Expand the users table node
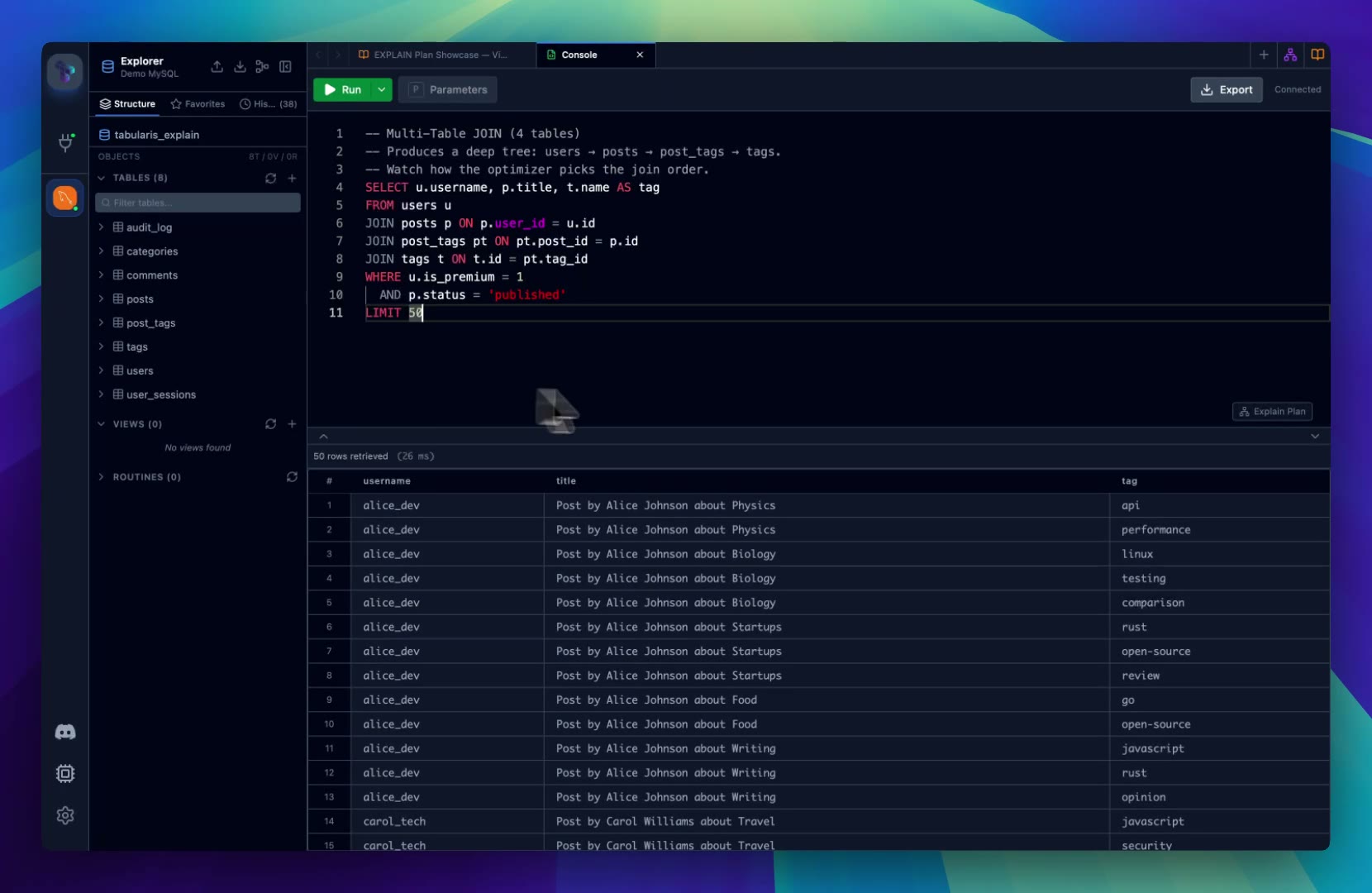This screenshot has width=1372, height=893. pos(102,370)
